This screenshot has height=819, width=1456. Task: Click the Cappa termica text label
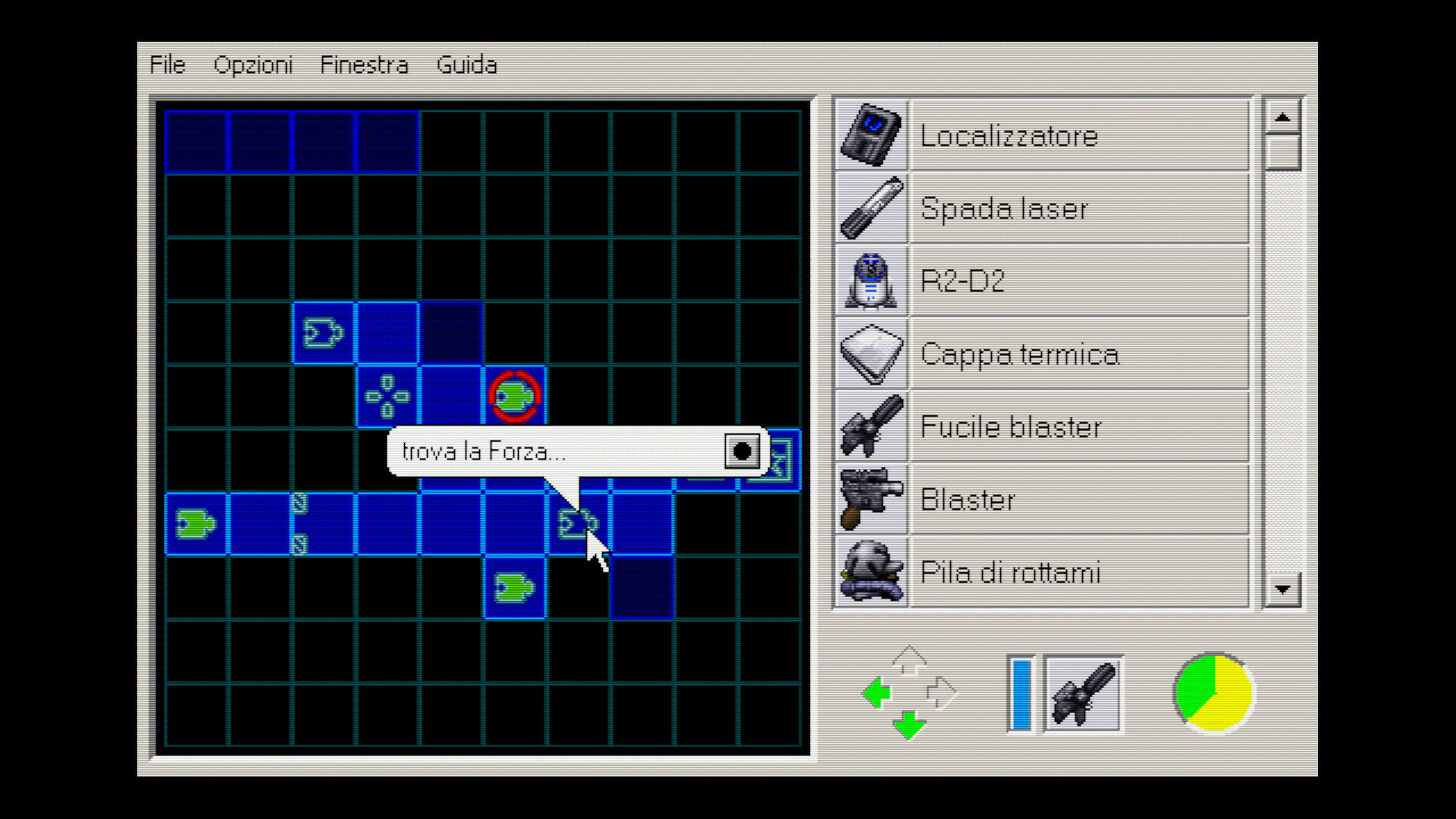coord(1020,354)
